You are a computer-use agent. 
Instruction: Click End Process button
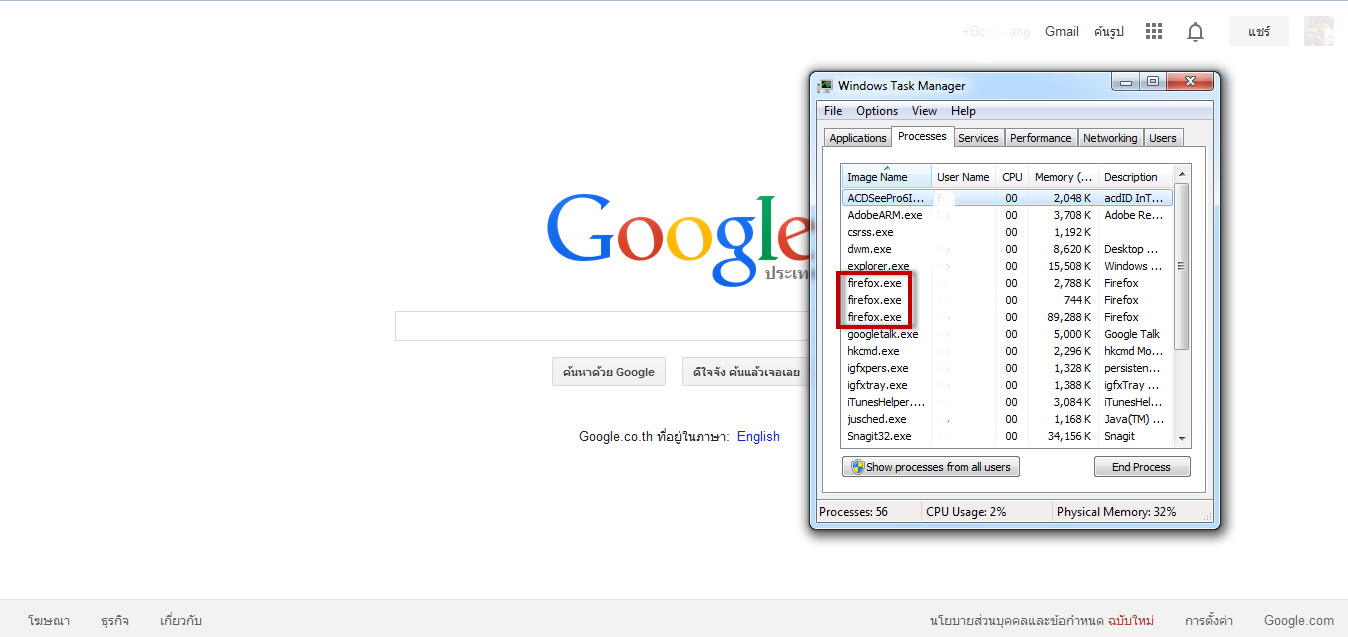1142,467
